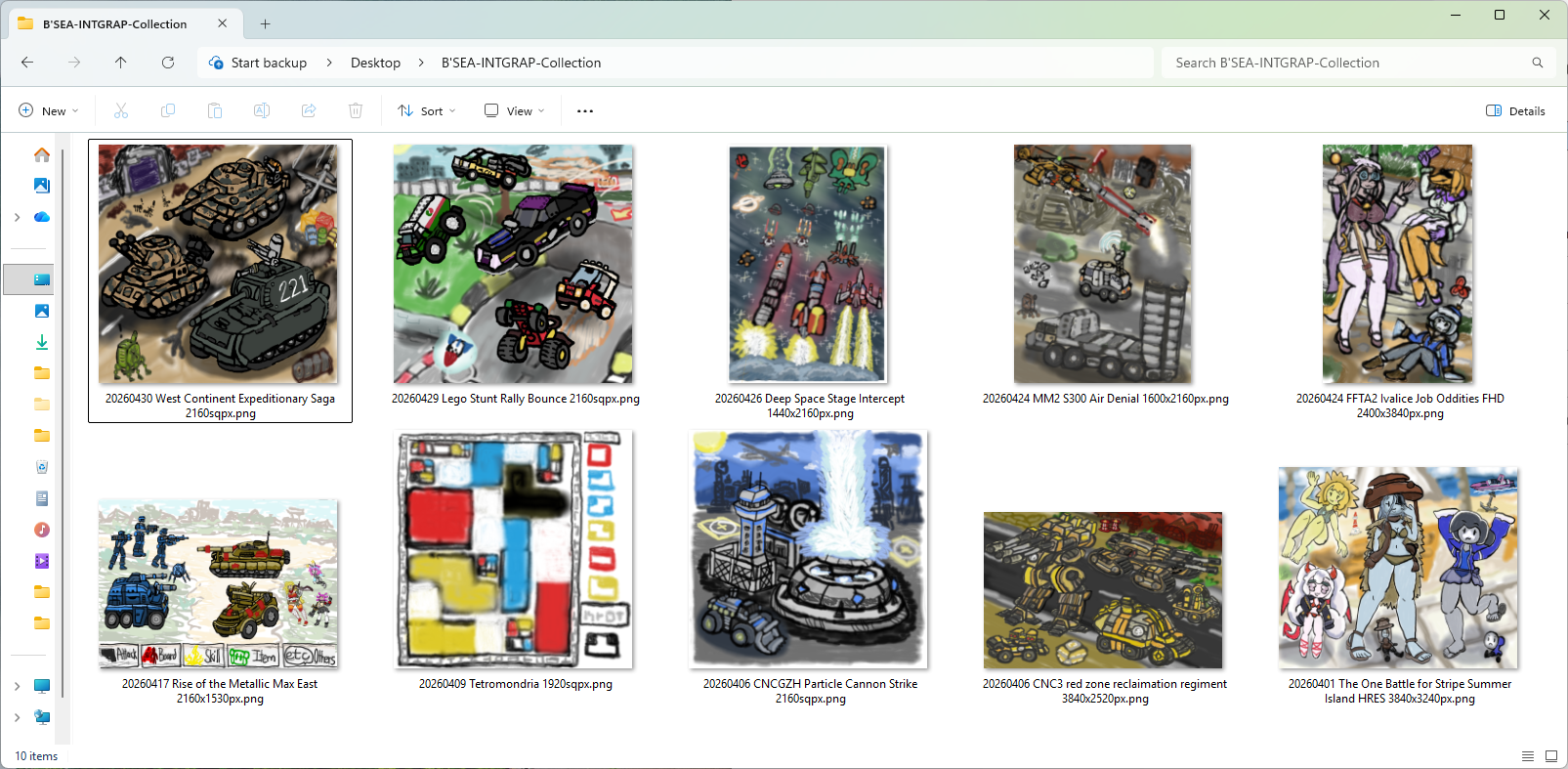
Task: Open Home in the navigation sidebar
Action: 42,154
